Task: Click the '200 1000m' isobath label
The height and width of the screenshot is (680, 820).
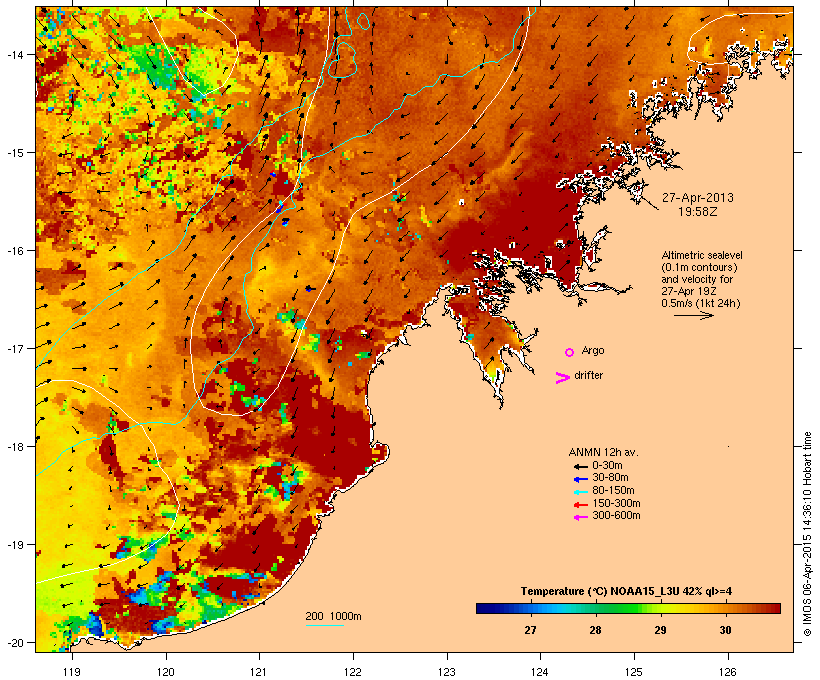Action: [333, 616]
